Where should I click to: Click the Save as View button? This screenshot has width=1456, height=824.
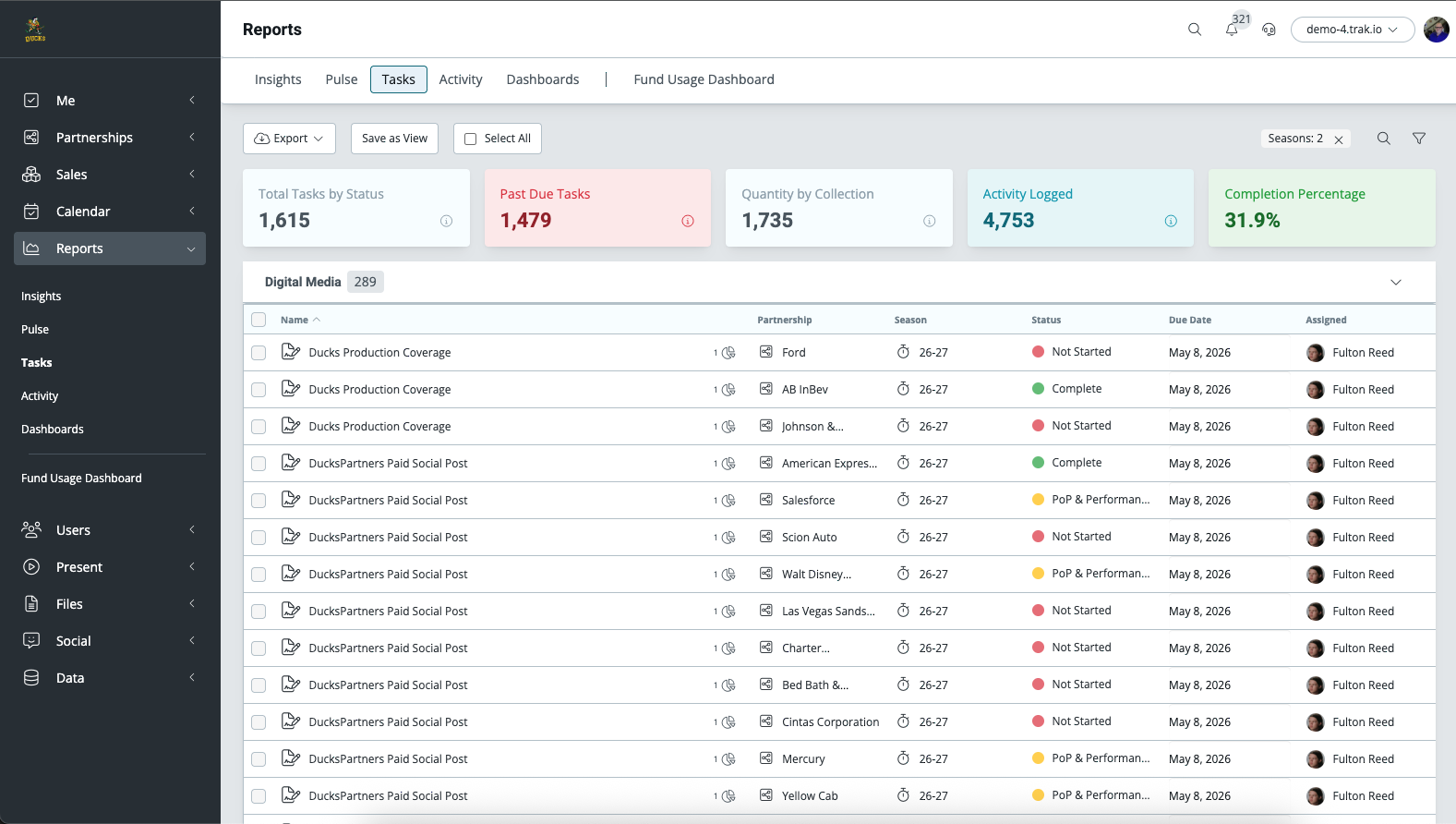coord(394,139)
